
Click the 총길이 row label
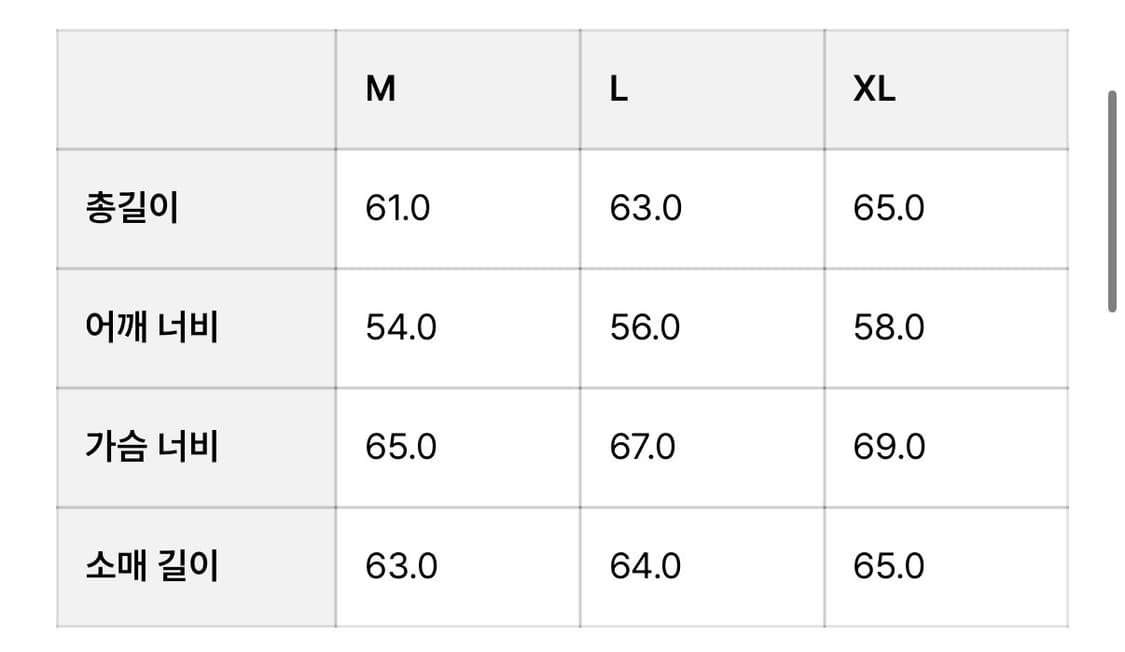(x=132, y=209)
